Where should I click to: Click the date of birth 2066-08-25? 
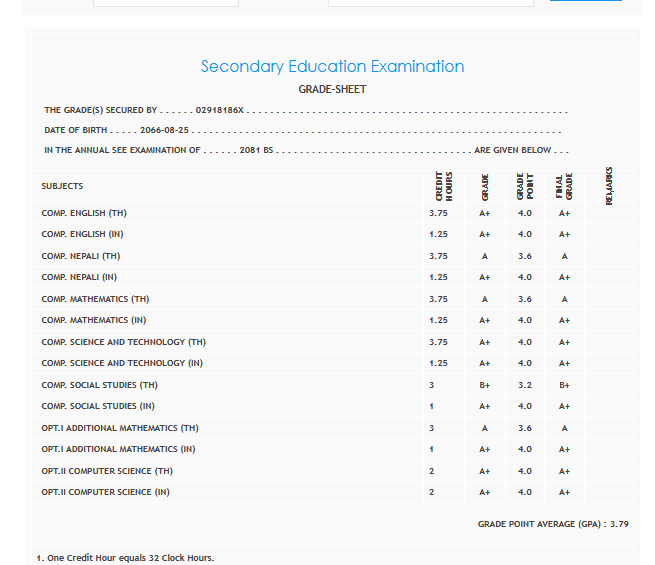click(x=165, y=131)
